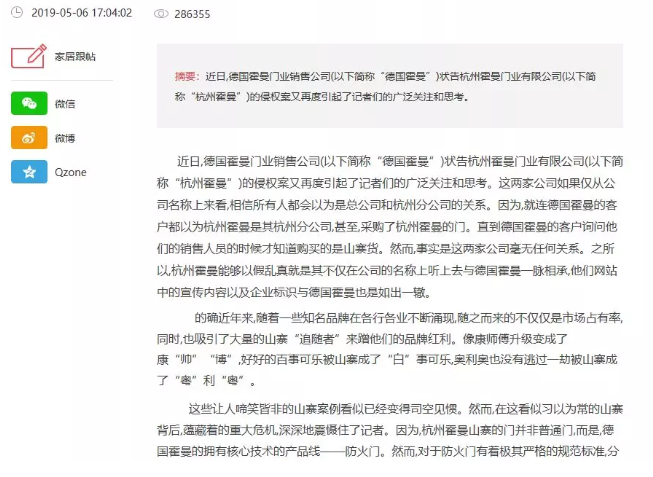Click the Qzone share label

[x=70, y=172]
